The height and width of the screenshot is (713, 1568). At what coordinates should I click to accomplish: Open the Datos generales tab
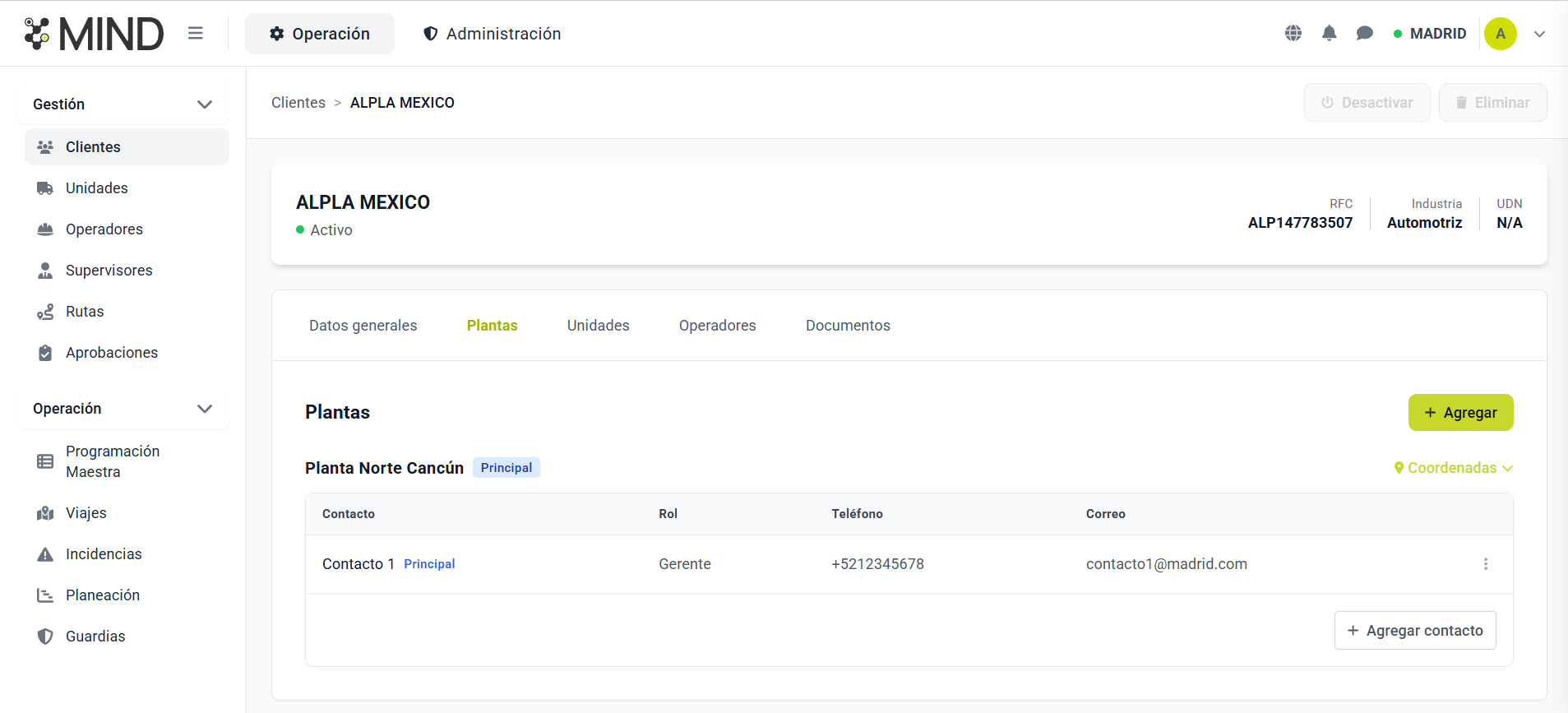point(363,326)
